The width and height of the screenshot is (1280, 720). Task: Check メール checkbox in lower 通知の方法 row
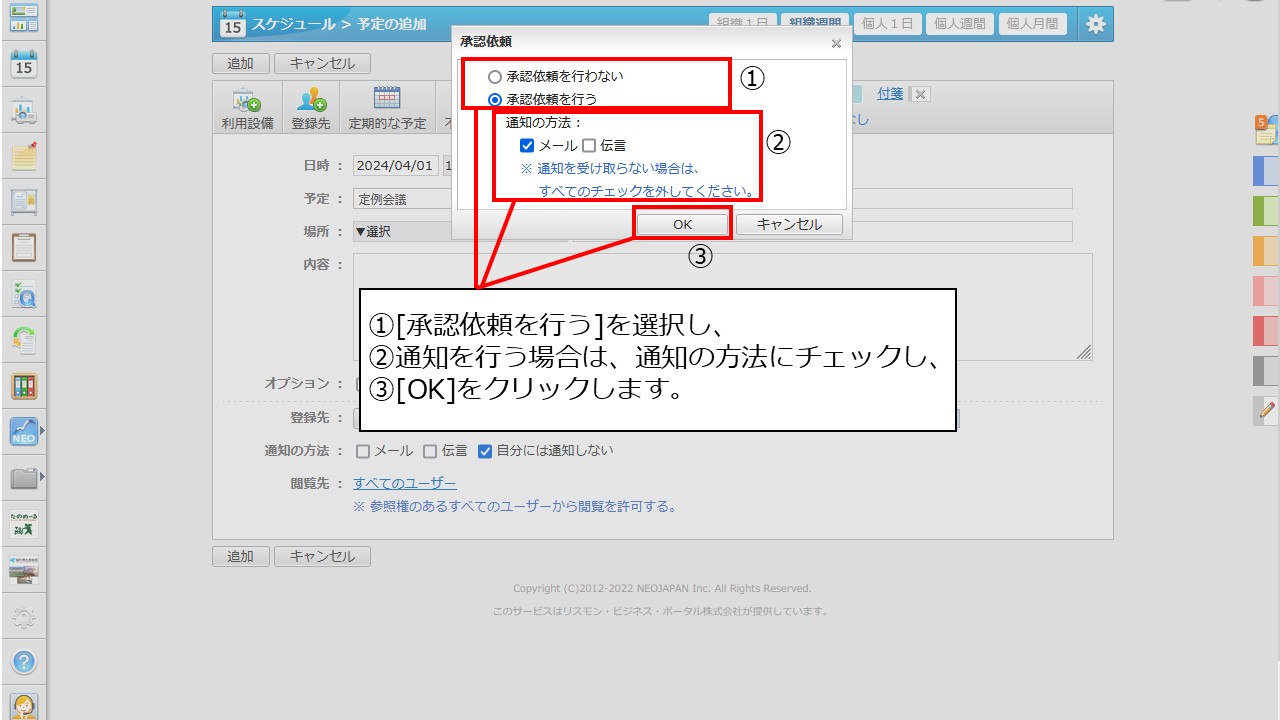point(363,451)
